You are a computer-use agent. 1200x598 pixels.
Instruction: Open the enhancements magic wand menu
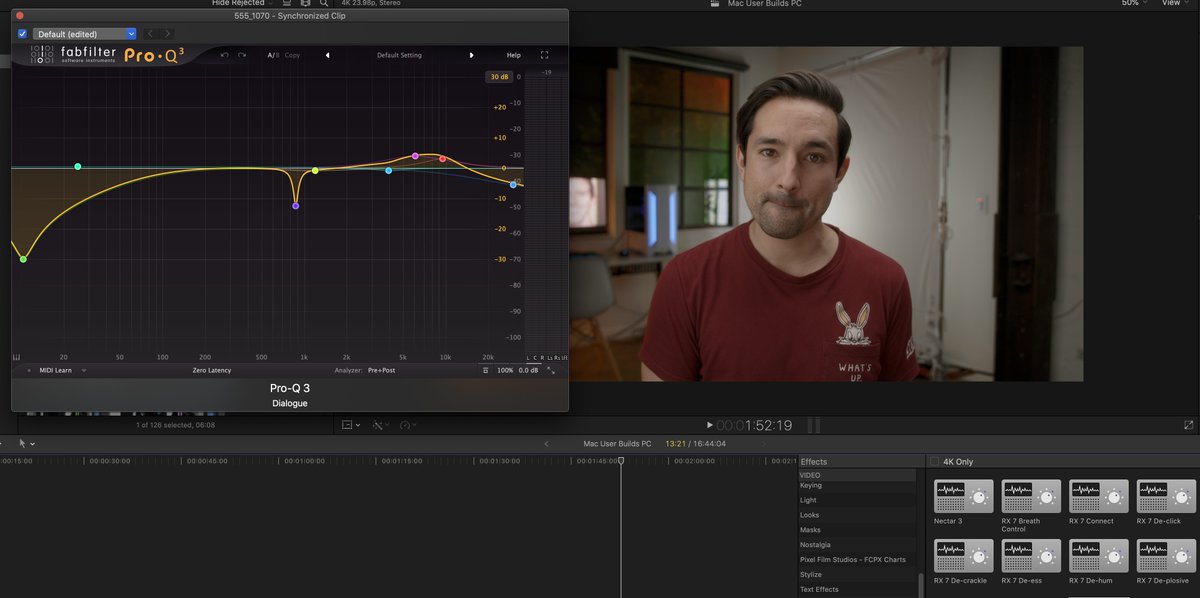[382, 425]
